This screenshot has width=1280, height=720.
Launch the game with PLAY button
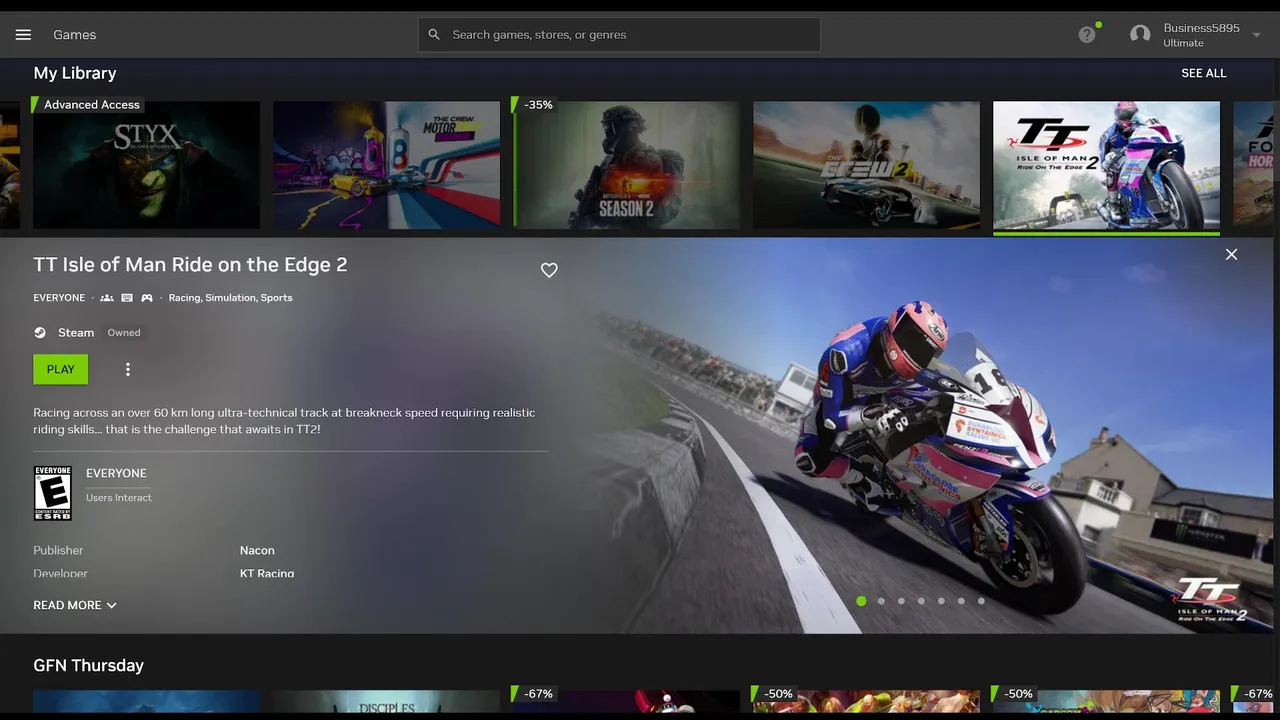point(61,369)
